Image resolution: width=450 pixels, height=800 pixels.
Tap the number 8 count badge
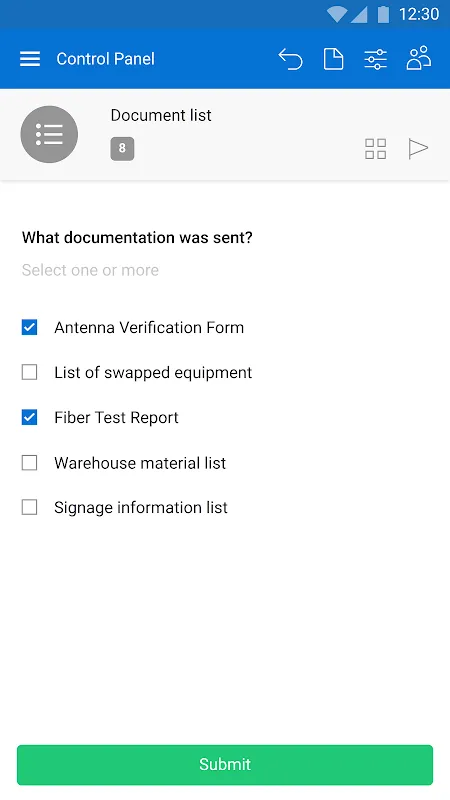[x=122, y=148]
